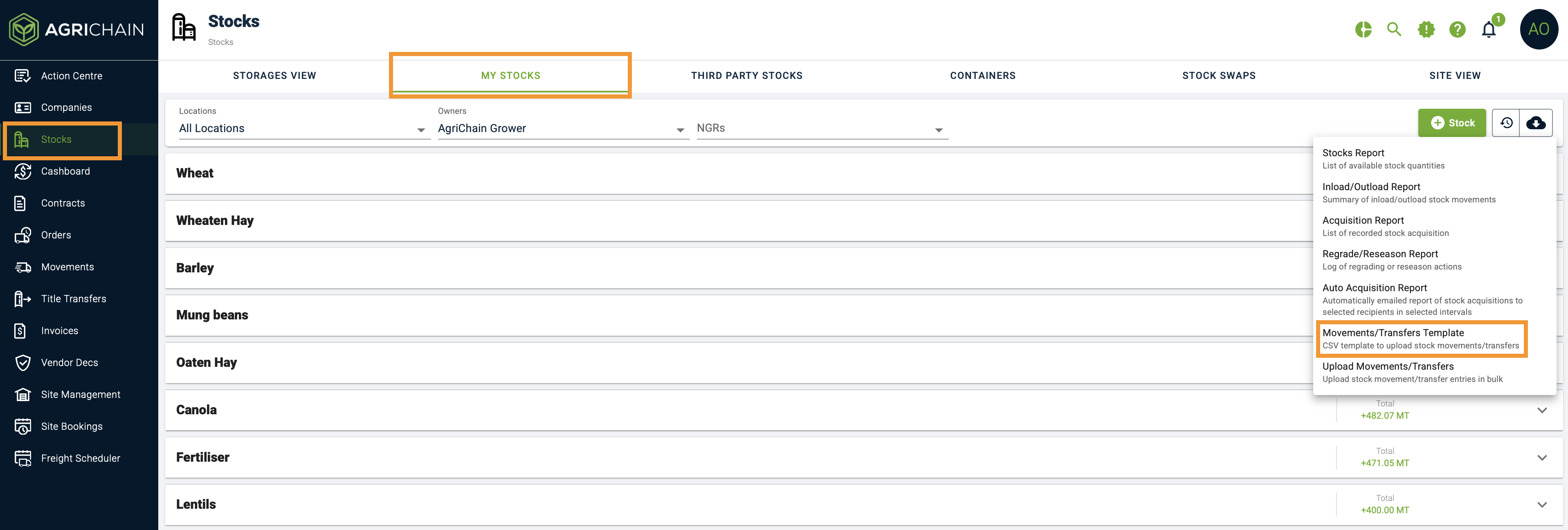This screenshot has height=530, width=1568.
Task: Select the Stocks sidebar icon
Action: pos(22,139)
